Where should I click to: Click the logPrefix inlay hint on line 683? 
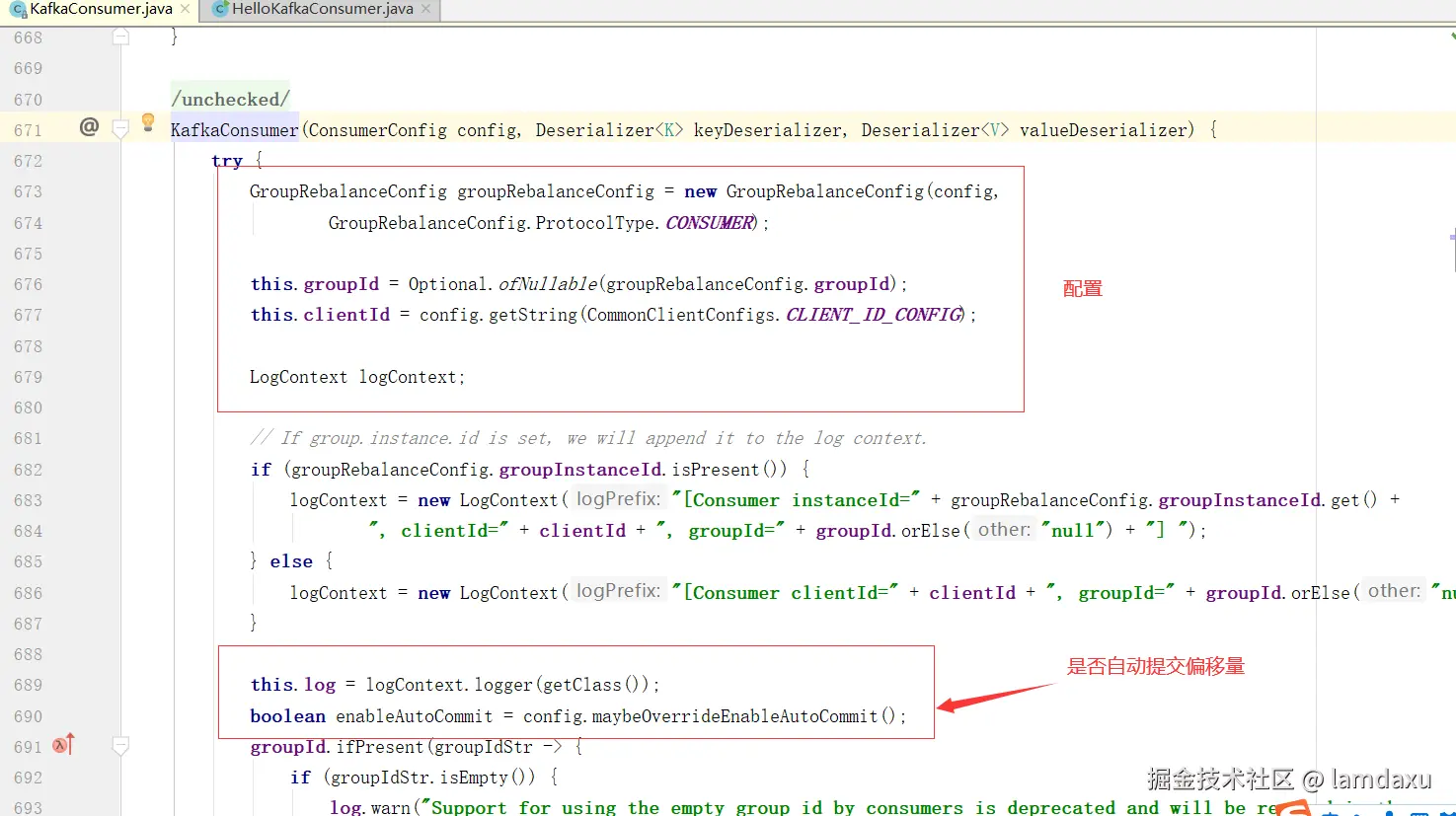[x=618, y=499]
